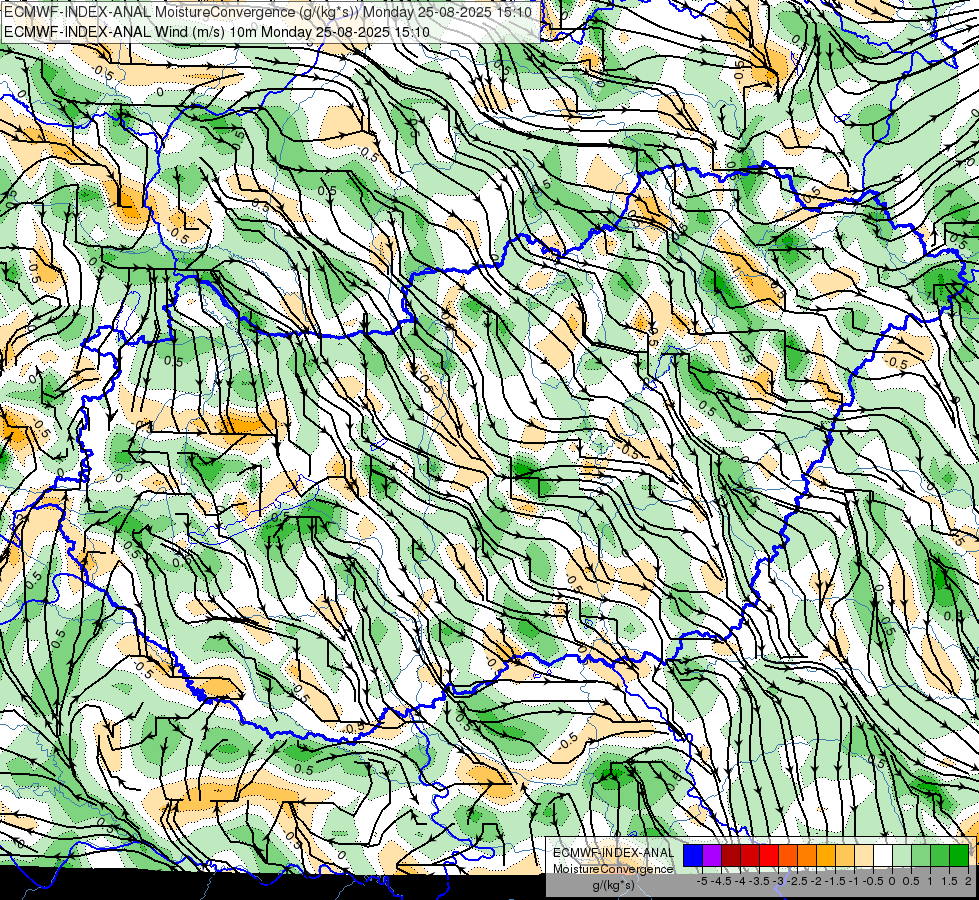Image resolution: width=979 pixels, height=900 pixels.
Task: Select the pale peach swatch between -1 and -0.5
Action: click(x=863, y=855)
